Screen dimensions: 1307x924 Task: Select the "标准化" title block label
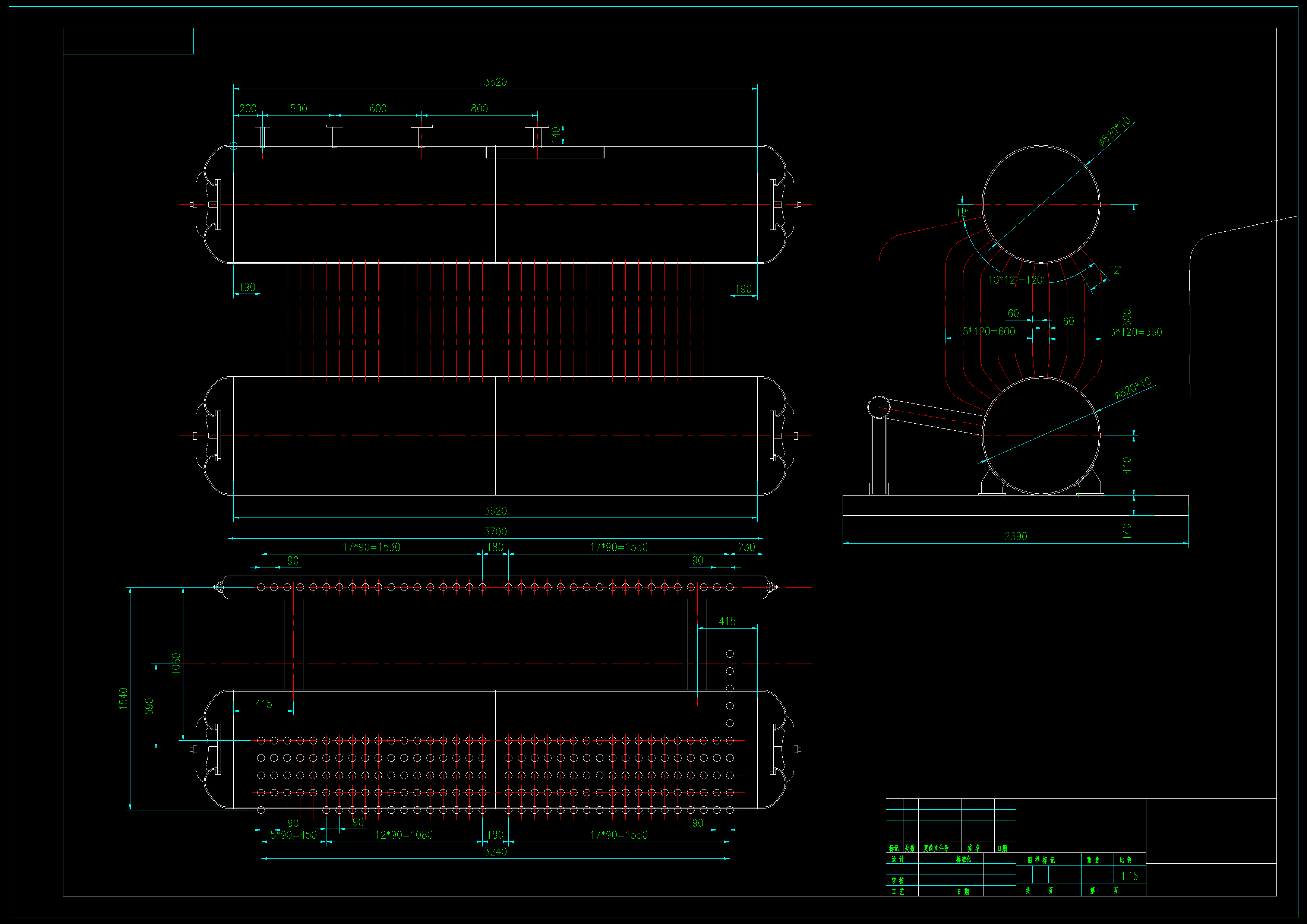point(964,858)
